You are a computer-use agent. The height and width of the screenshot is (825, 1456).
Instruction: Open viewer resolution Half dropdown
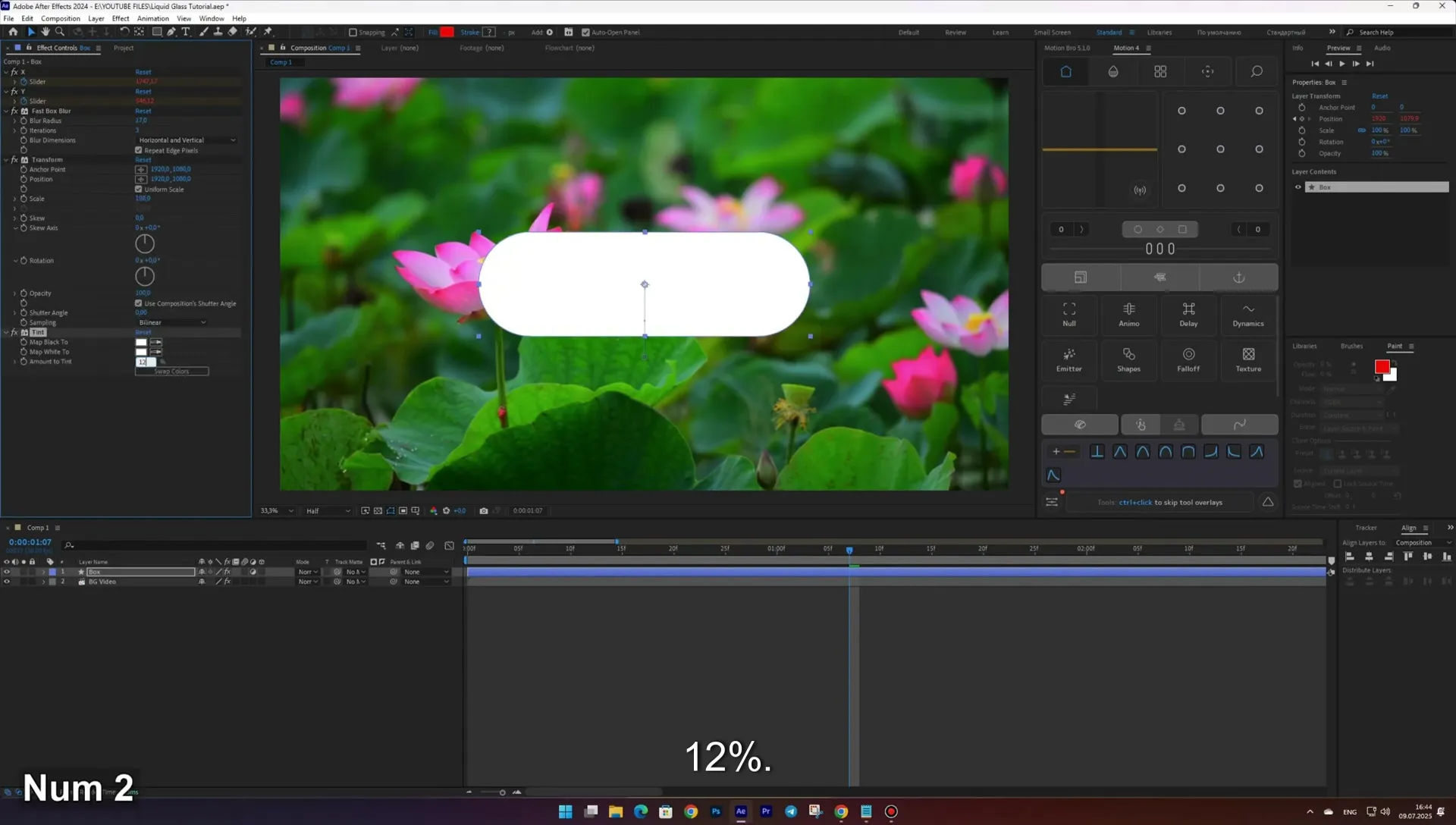328,510
